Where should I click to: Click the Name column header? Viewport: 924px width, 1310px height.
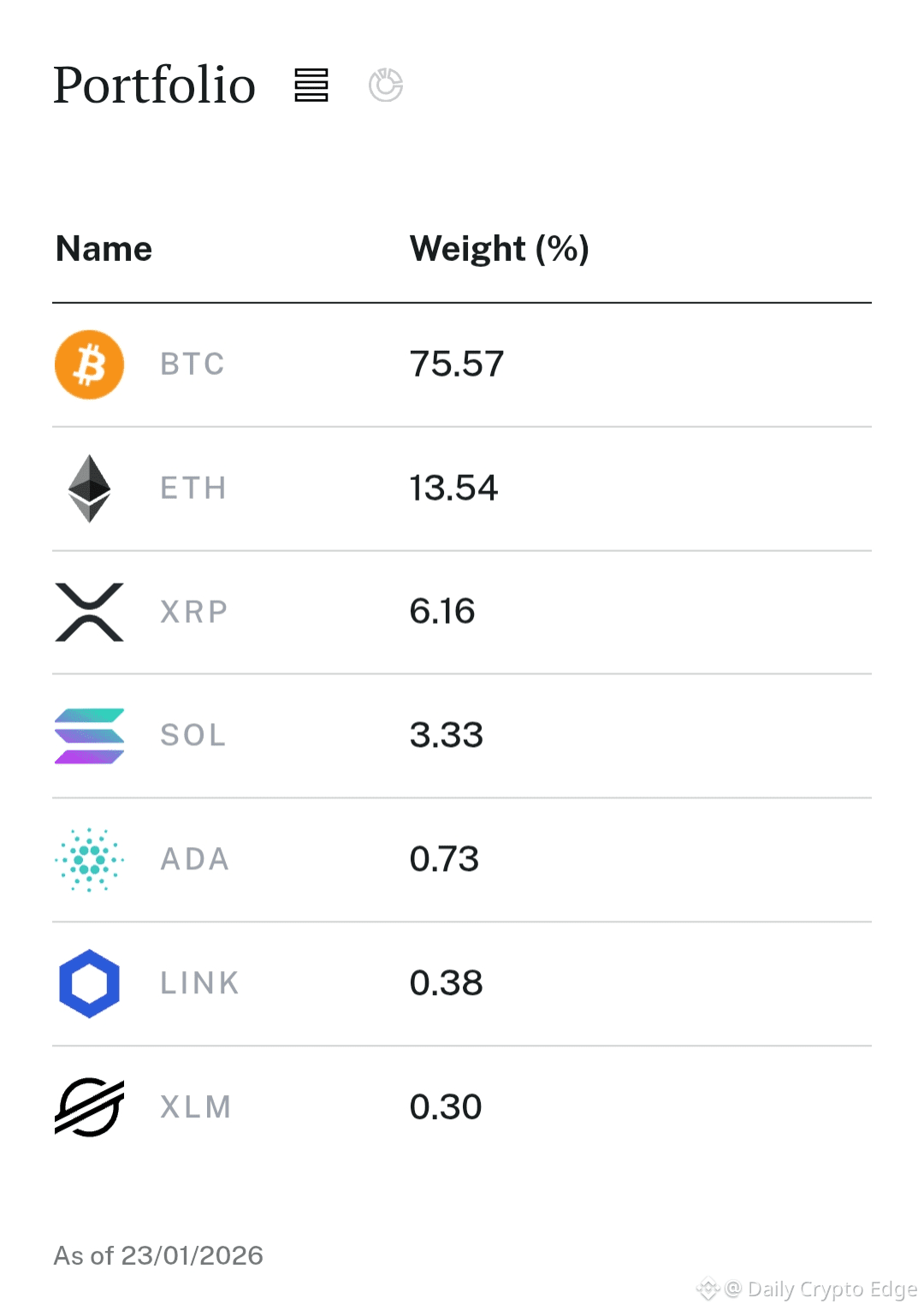[104, 249]
